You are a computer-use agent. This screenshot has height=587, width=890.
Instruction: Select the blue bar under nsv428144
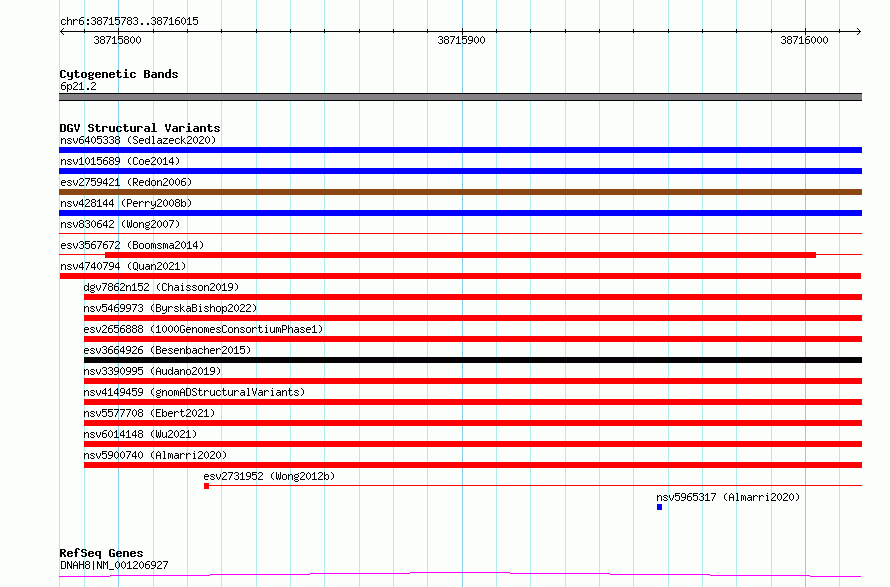(x=460, y=213)
